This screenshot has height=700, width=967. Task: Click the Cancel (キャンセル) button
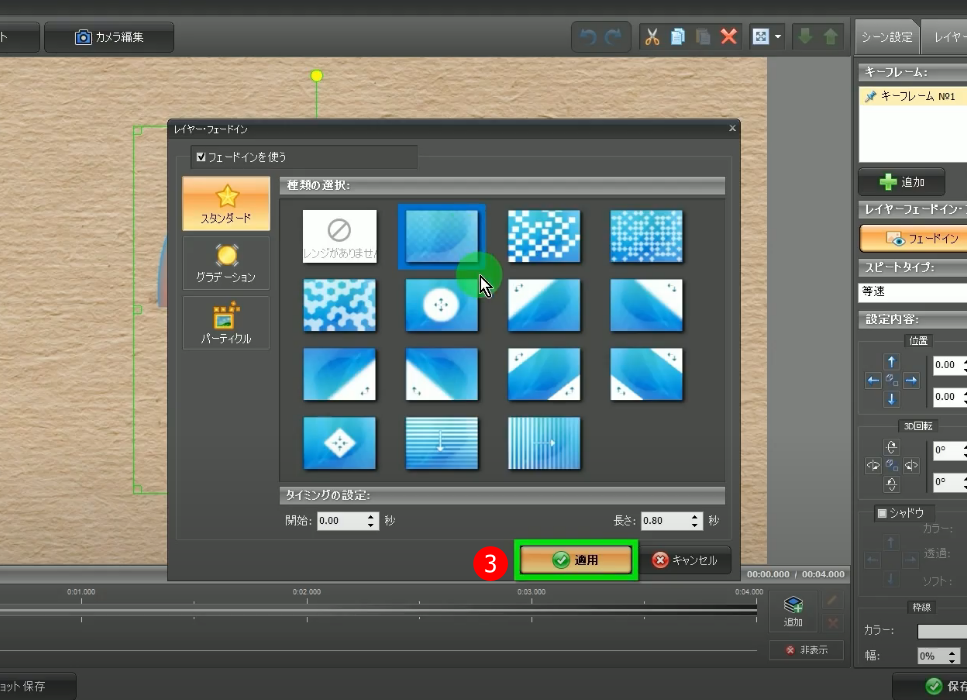click(685, 560)
